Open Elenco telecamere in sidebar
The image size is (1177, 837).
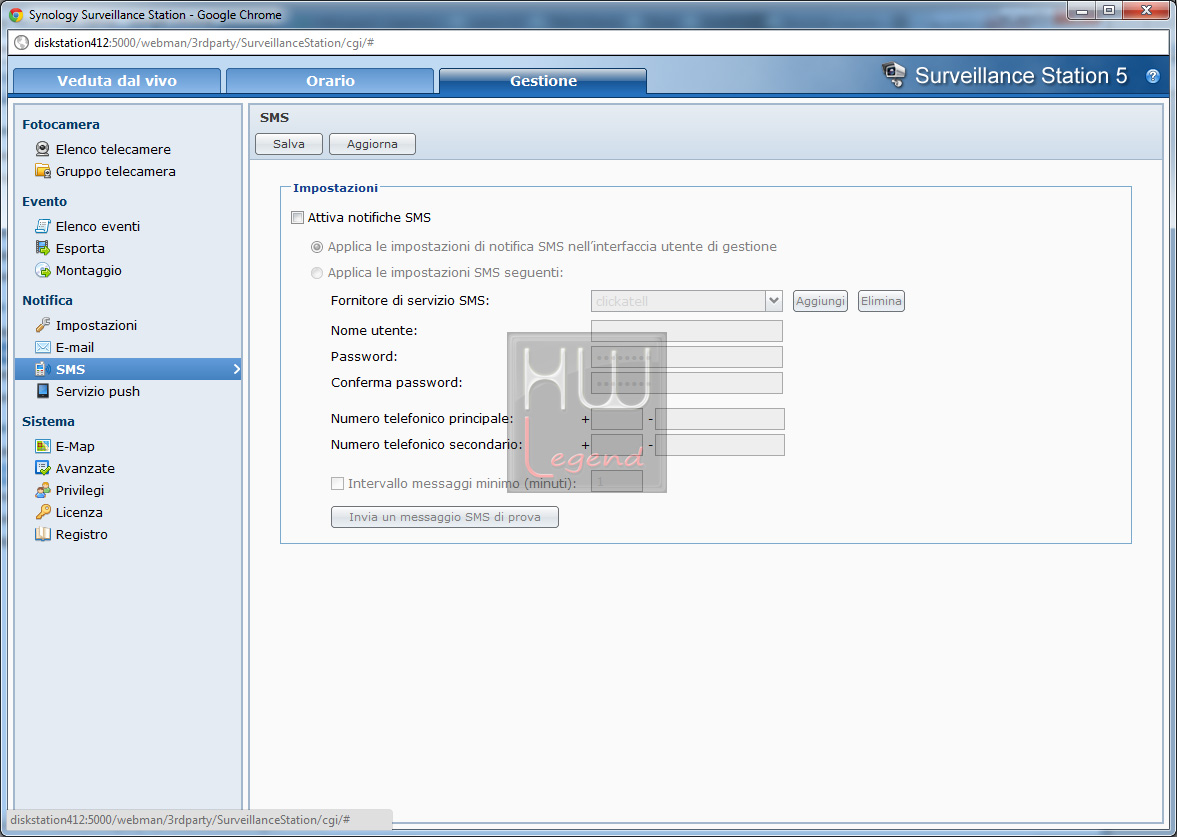[x=113, y=149]
